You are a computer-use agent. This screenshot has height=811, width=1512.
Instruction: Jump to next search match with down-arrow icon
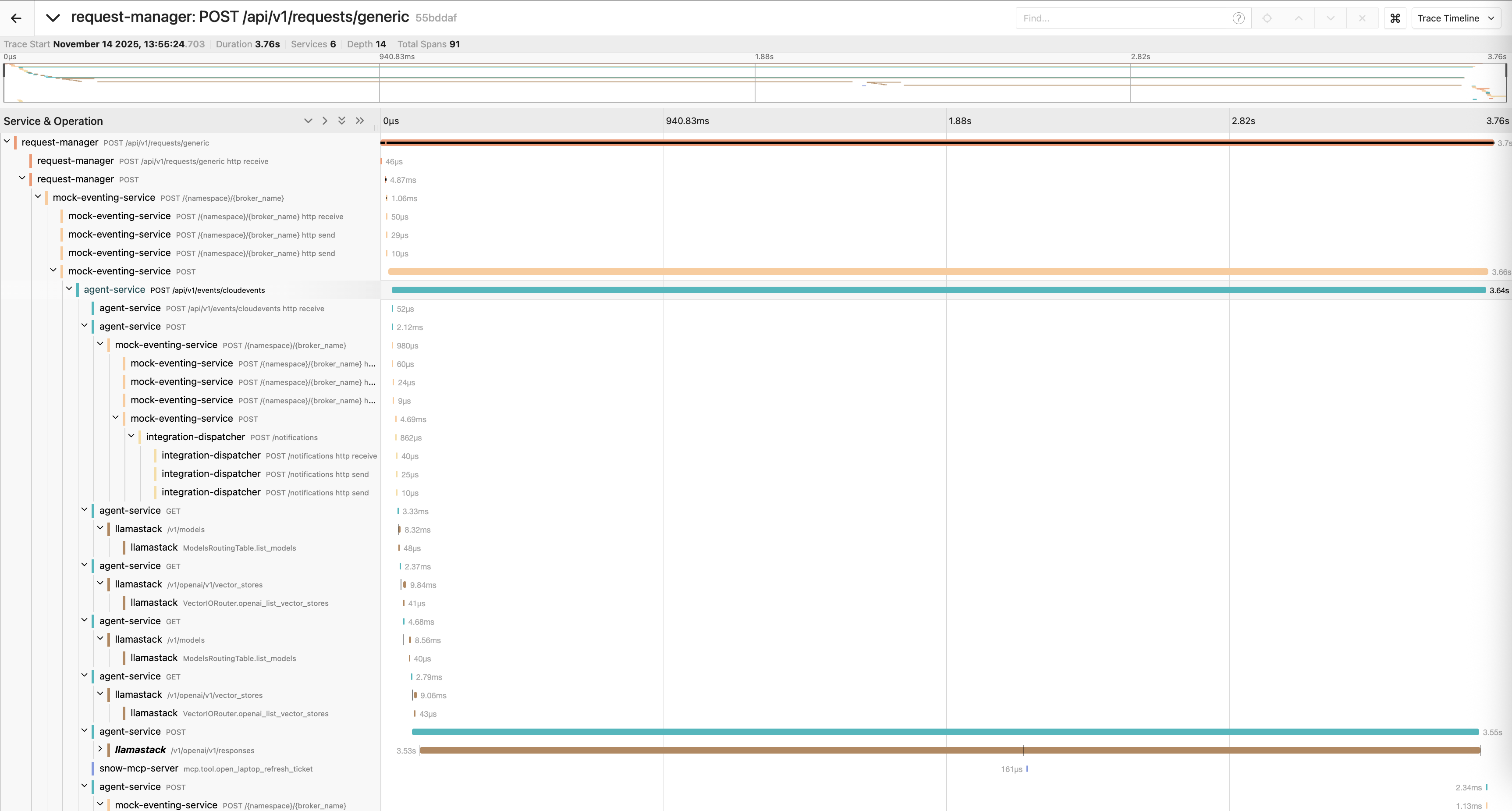pyautogui.click(x=1330, y=18)
